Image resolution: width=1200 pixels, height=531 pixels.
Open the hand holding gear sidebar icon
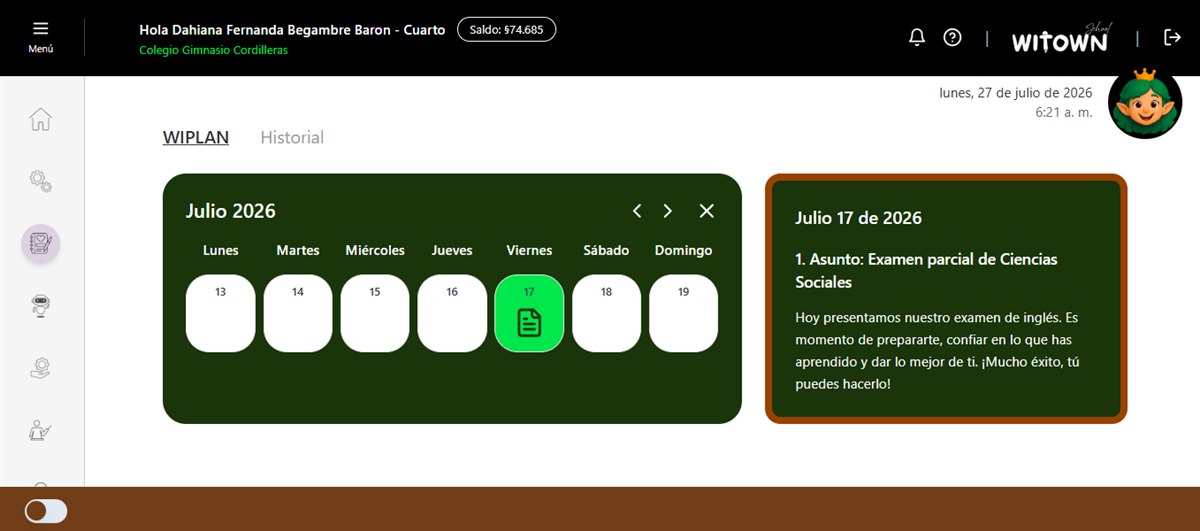coord(40,368)
